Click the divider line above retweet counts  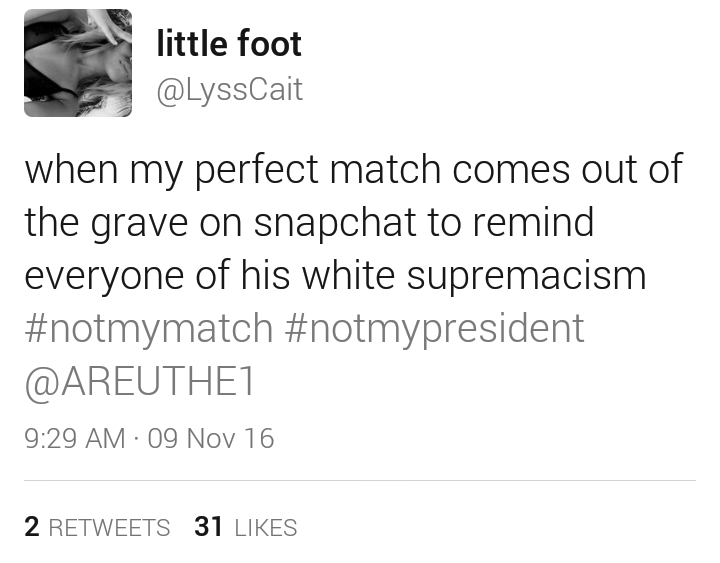pyautogui.click(x=360, y=480)
